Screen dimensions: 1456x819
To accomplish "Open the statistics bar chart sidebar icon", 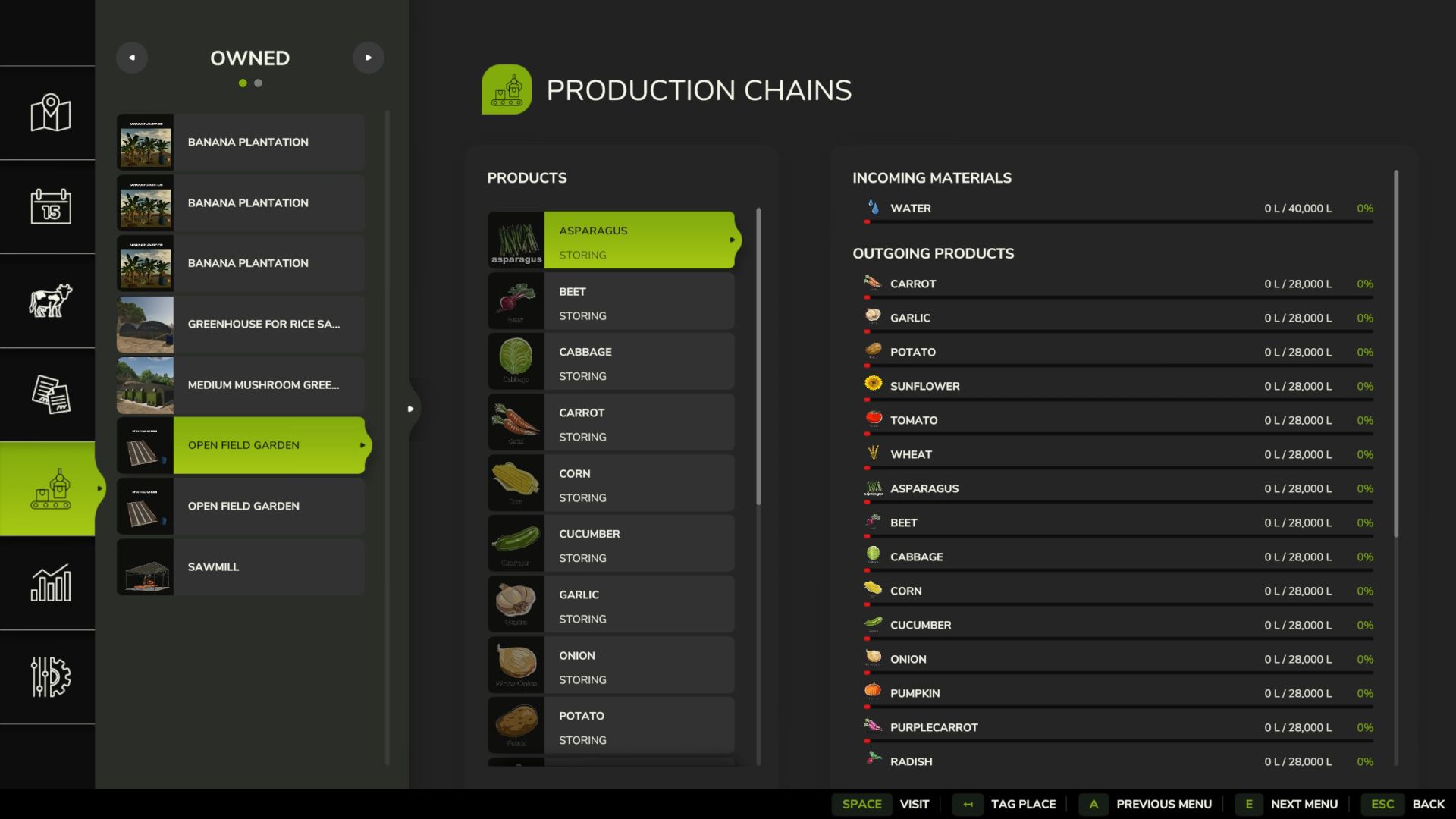I will [50, 583].
